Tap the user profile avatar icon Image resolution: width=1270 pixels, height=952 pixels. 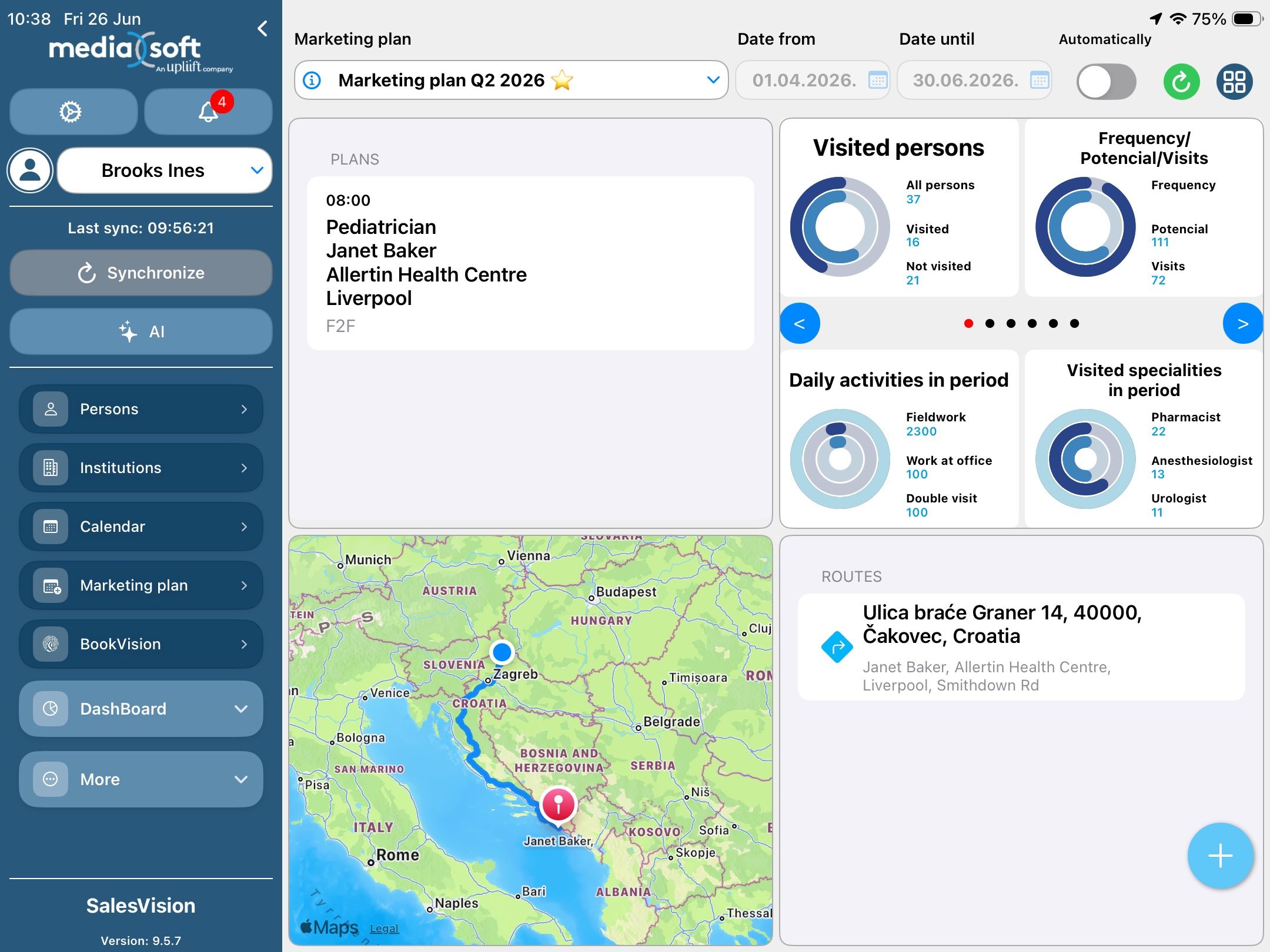[30, 170]
